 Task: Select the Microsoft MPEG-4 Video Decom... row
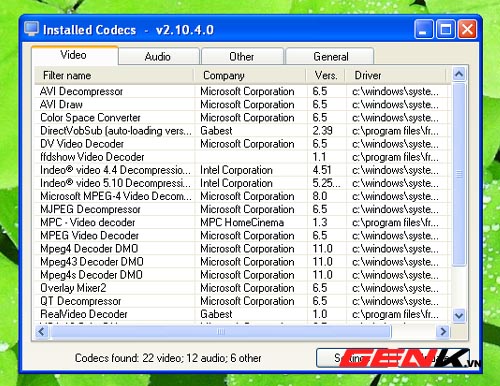243,196
